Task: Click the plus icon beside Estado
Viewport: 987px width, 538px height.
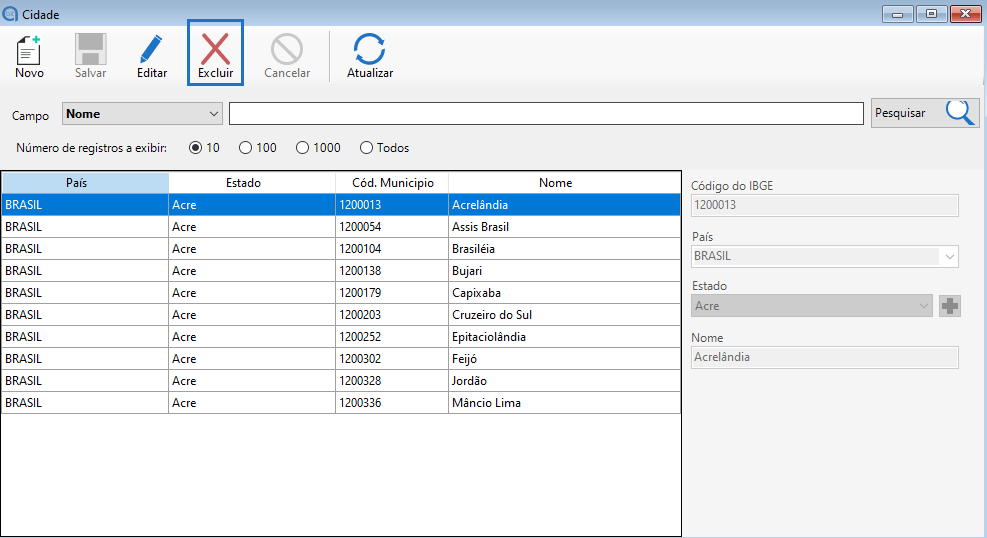Action: (949, 306)
